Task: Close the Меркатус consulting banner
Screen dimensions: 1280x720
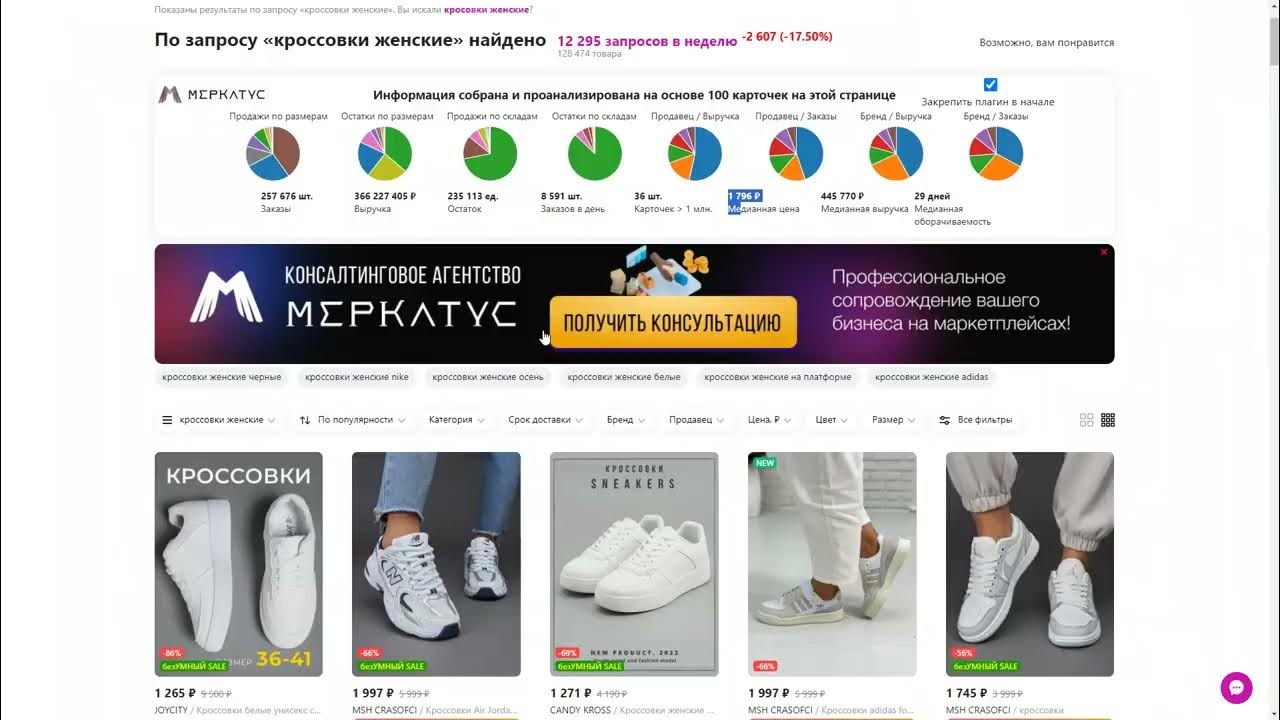Action: tap(1104, 252)
